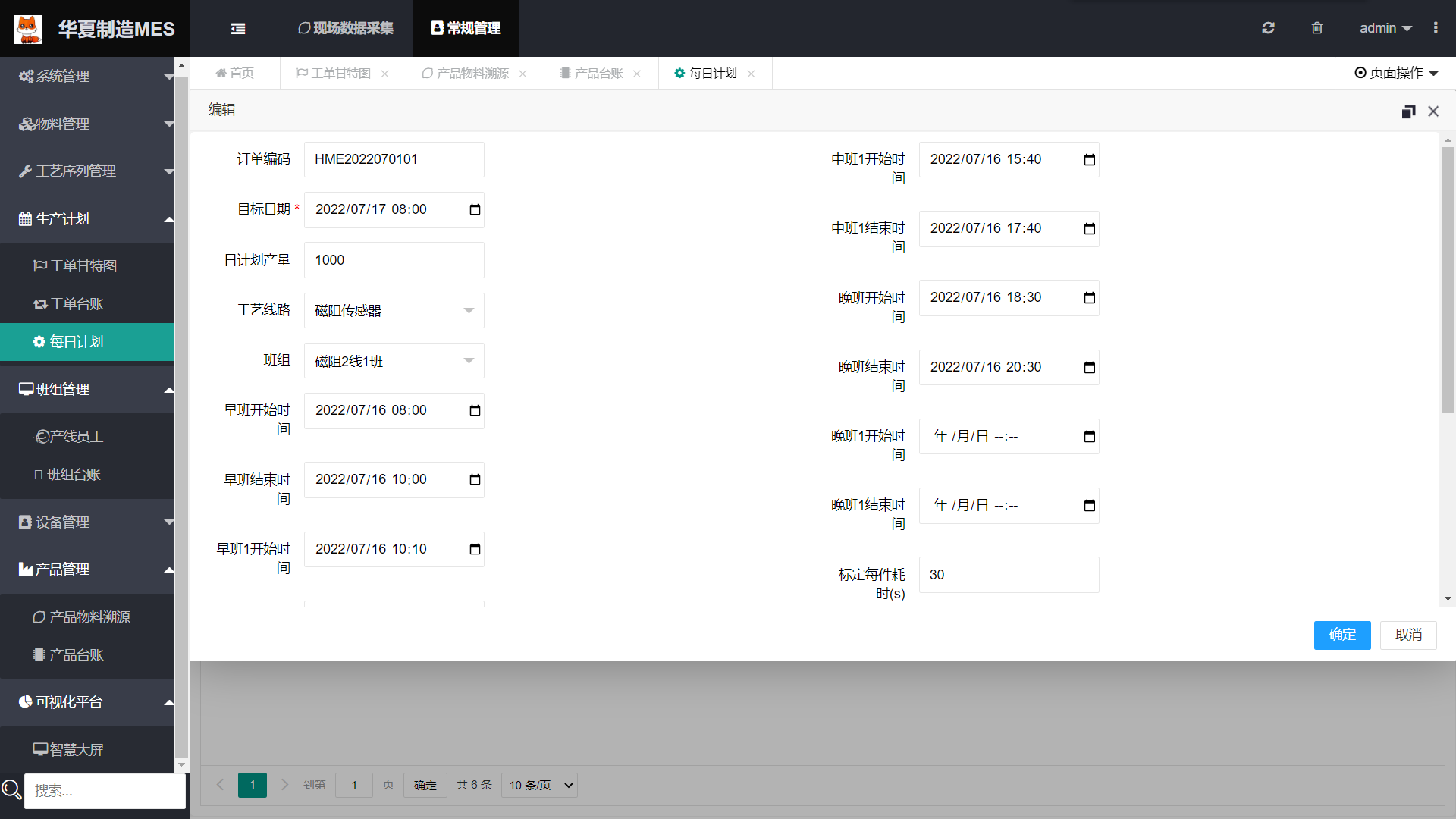This screenshot has width=1456, height=819.
Task: Open 班组台账 in the sidebar
Action: click(x=87, y=475)
